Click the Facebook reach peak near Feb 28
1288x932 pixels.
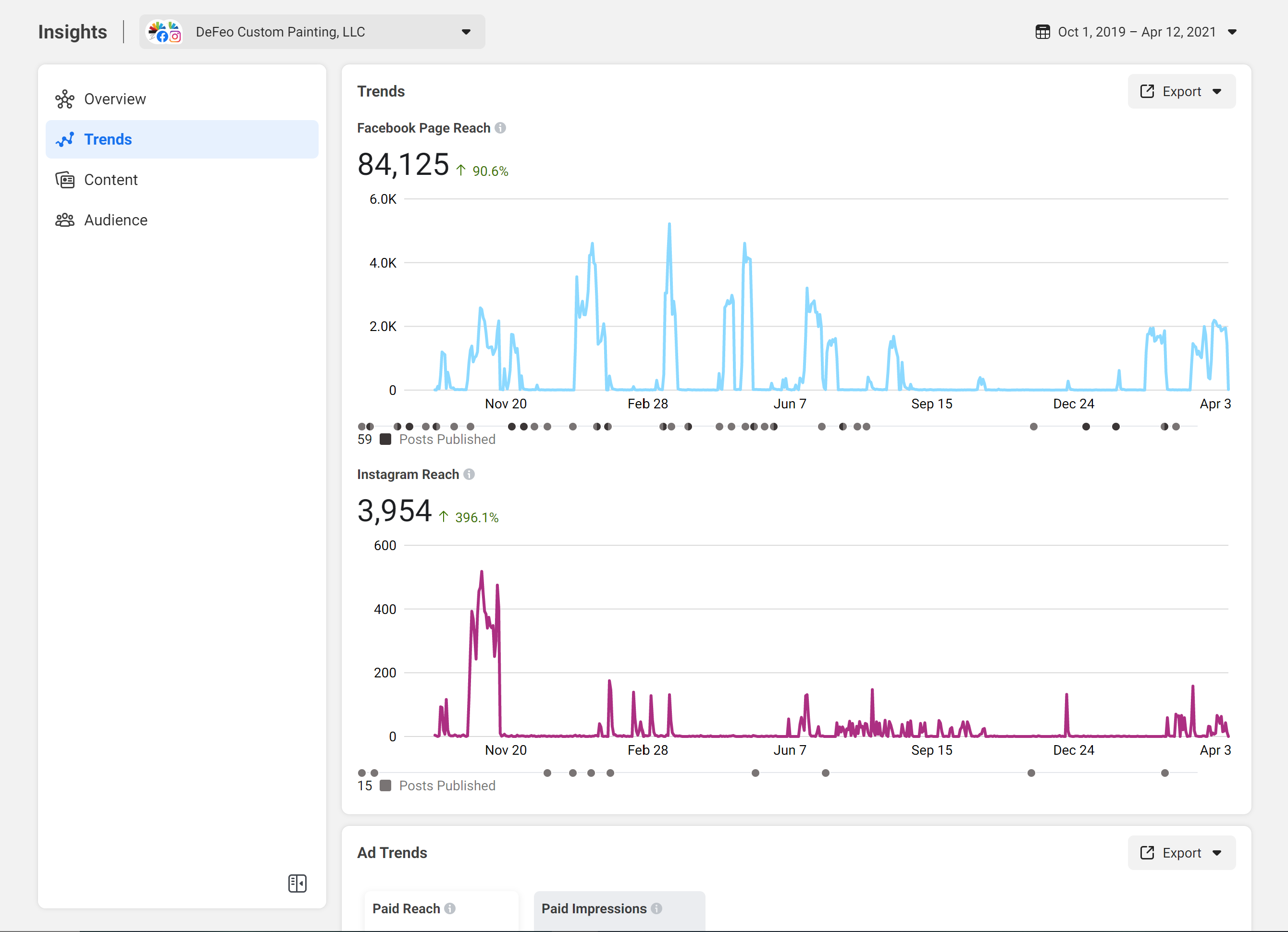click(x=669, y=225)
